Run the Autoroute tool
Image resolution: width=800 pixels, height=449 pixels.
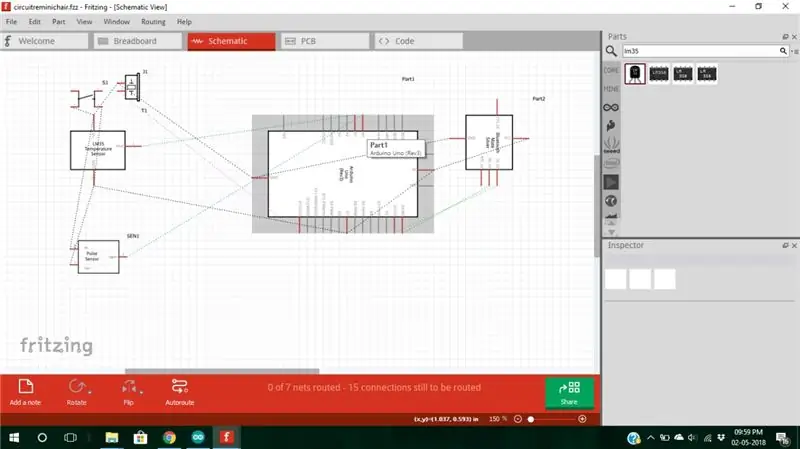(180, 392)
